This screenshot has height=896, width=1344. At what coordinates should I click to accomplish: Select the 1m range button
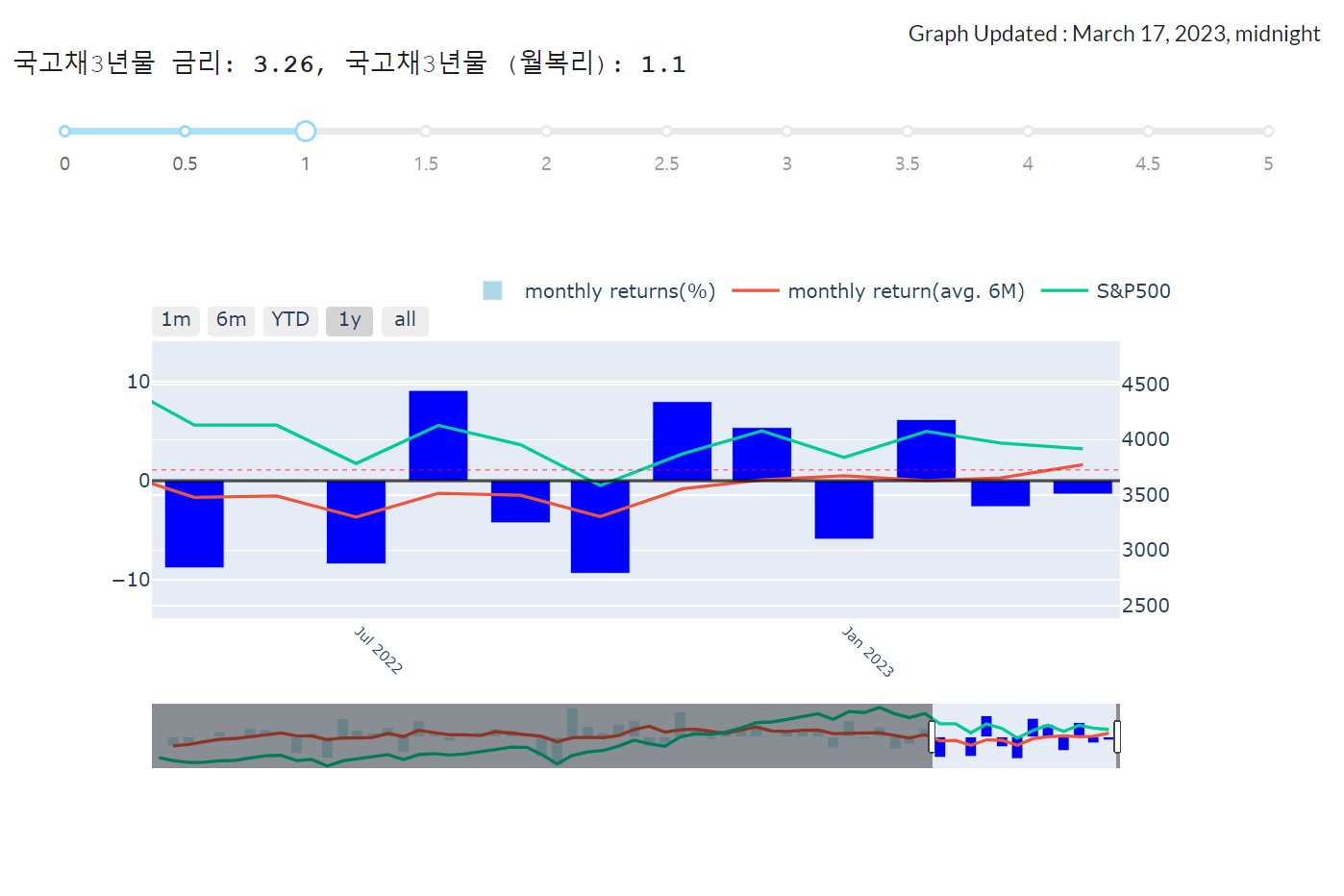pos(176,320)
